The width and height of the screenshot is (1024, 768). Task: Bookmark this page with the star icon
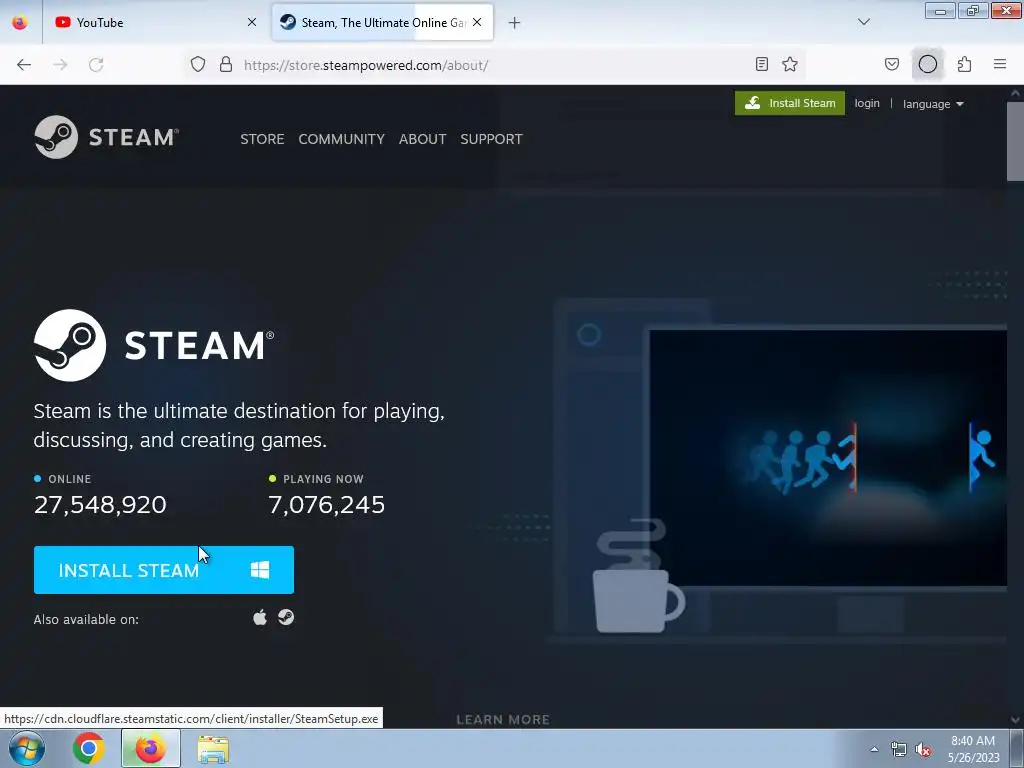[x=790, y=64]
